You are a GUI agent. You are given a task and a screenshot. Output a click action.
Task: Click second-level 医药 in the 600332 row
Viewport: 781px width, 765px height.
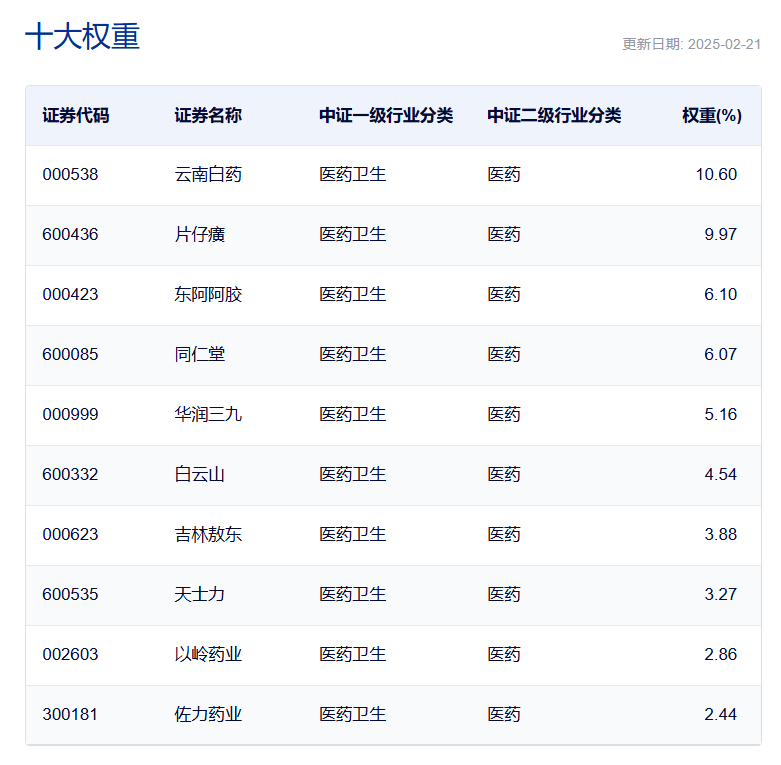(x=504, y=475)
